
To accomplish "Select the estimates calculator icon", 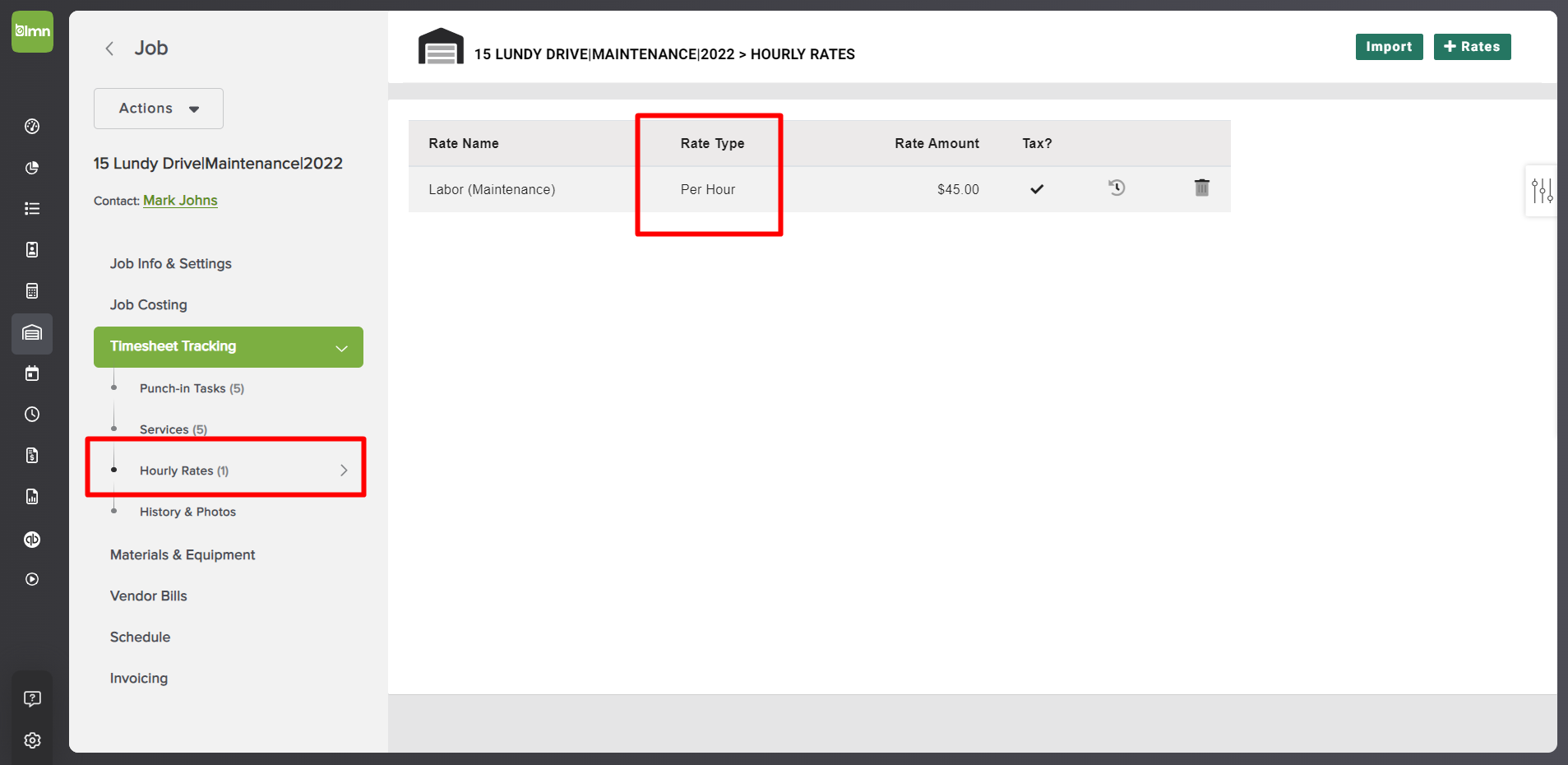I will (x=31, y=290).
